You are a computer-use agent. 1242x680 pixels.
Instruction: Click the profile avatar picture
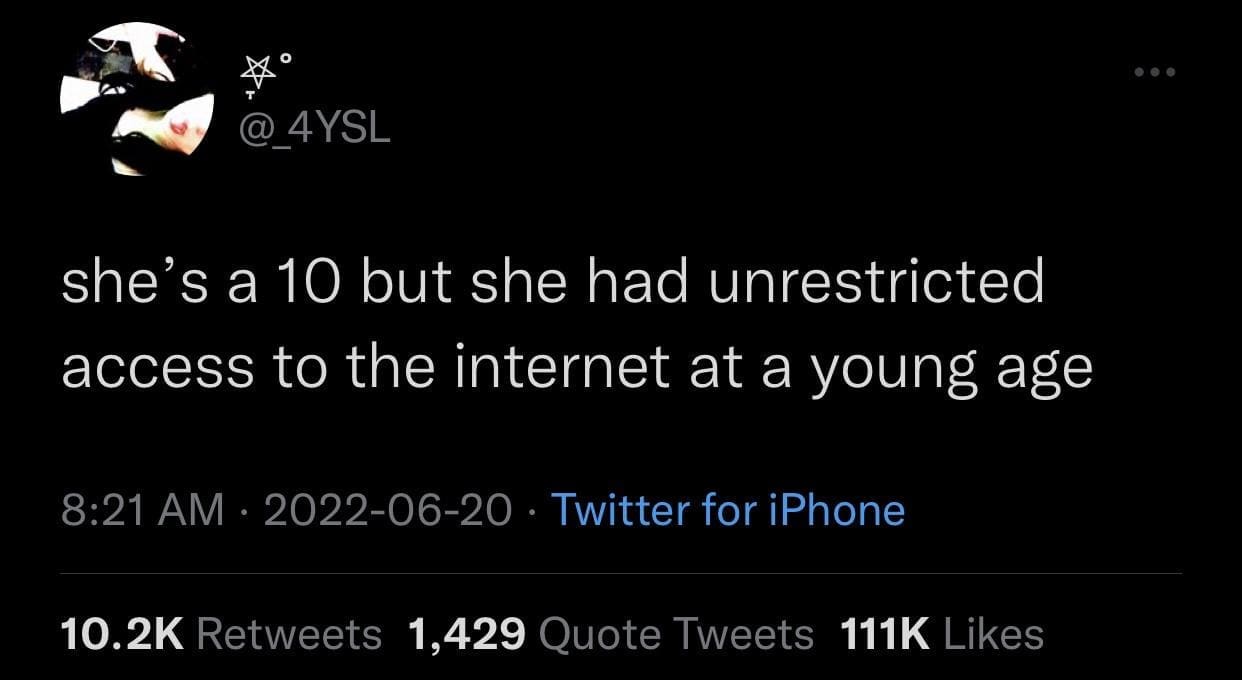point(137,99)
